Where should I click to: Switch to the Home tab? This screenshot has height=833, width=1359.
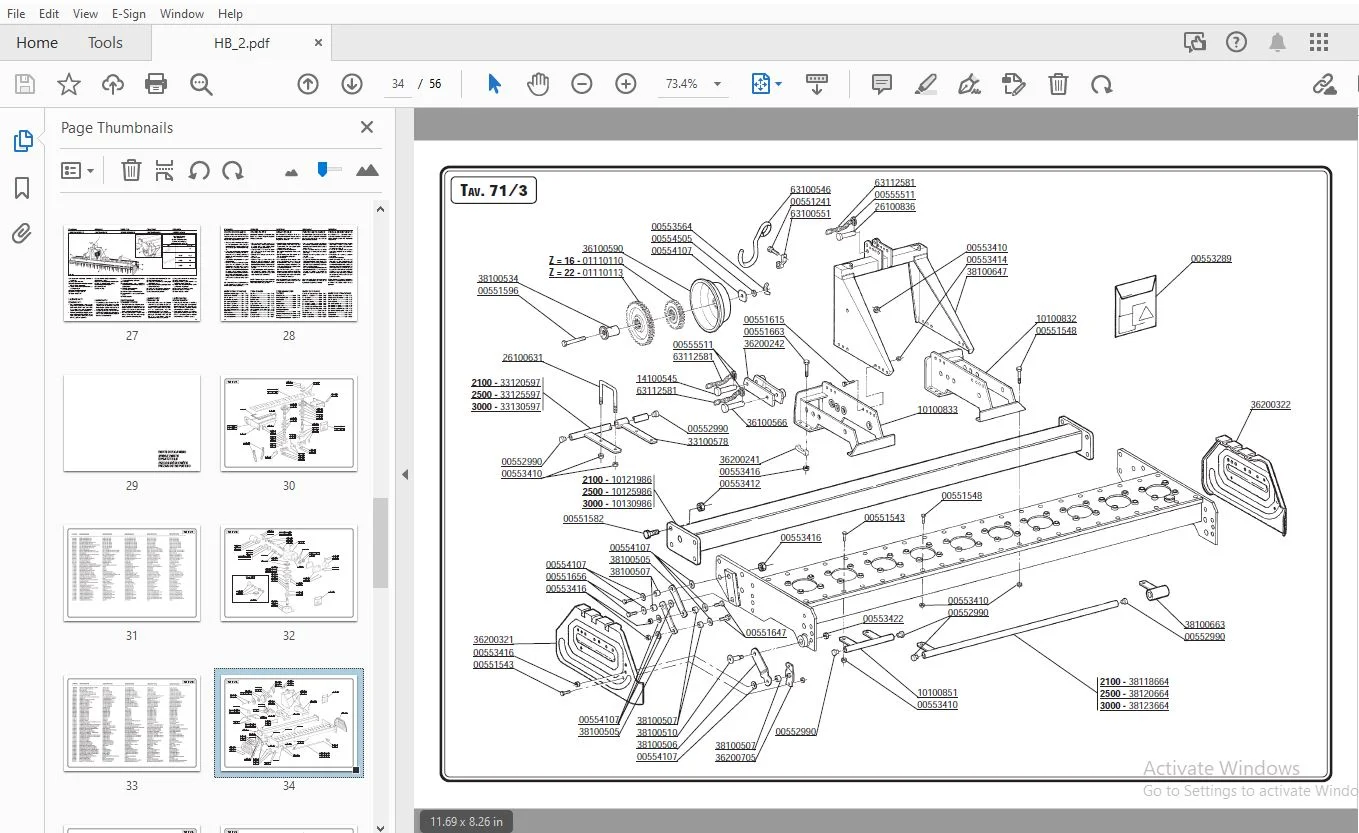click(37, 43)
